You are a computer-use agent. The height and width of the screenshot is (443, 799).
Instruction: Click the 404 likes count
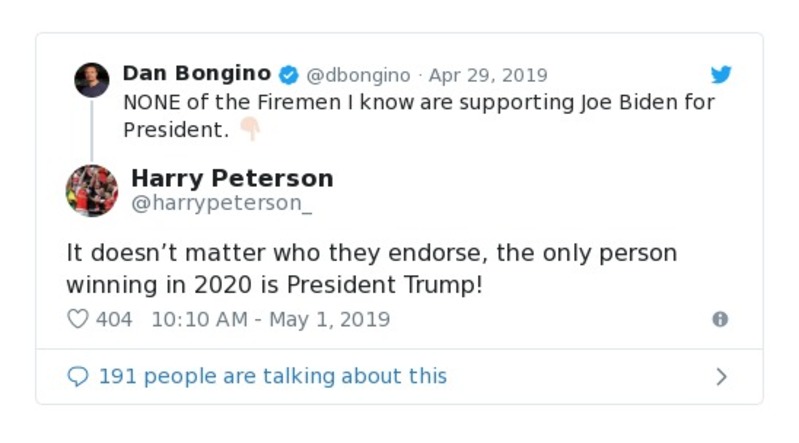click(x=114, y=320)
